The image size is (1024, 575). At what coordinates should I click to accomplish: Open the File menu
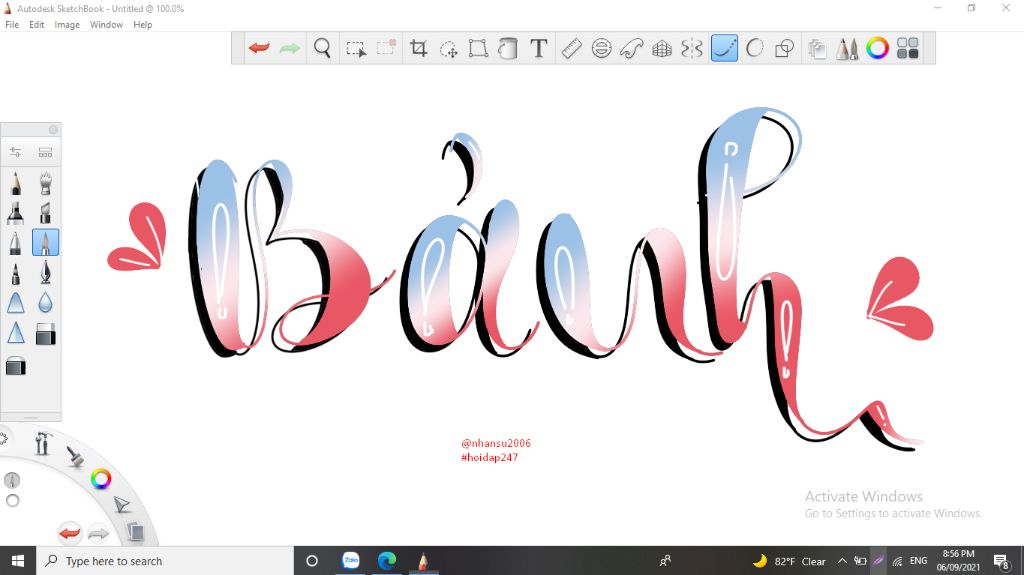[12, 25]
